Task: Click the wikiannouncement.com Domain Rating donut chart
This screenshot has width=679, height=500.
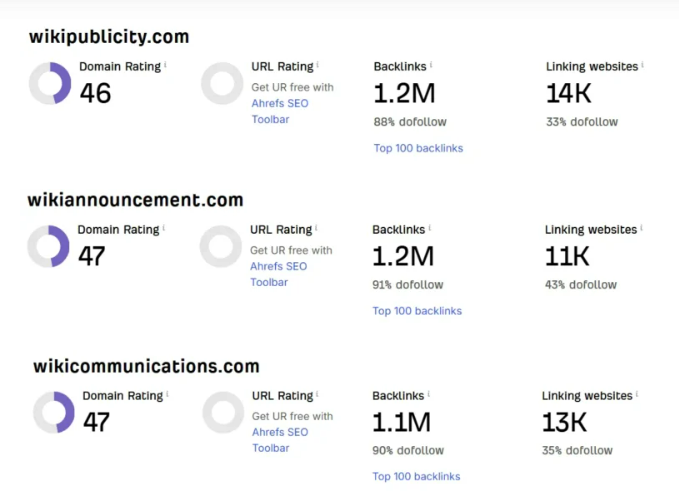Action: pyautogui.click(x=48, y=246)
